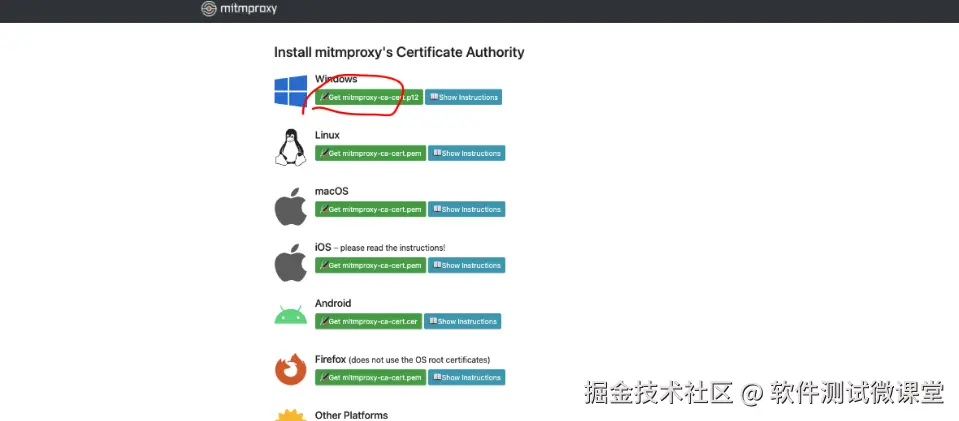959x421 pixels.
Task: Click the Apple logo beside iOS
Action: [x=291, y=263]
